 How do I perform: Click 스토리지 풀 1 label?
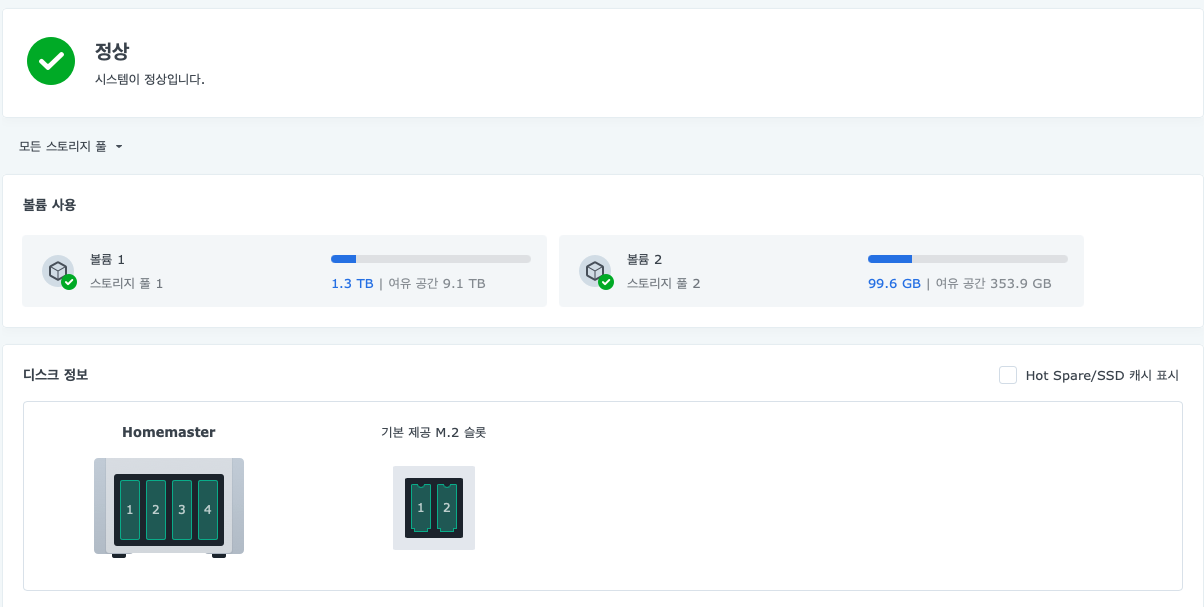pyautogui.click(x=126, y=283)
